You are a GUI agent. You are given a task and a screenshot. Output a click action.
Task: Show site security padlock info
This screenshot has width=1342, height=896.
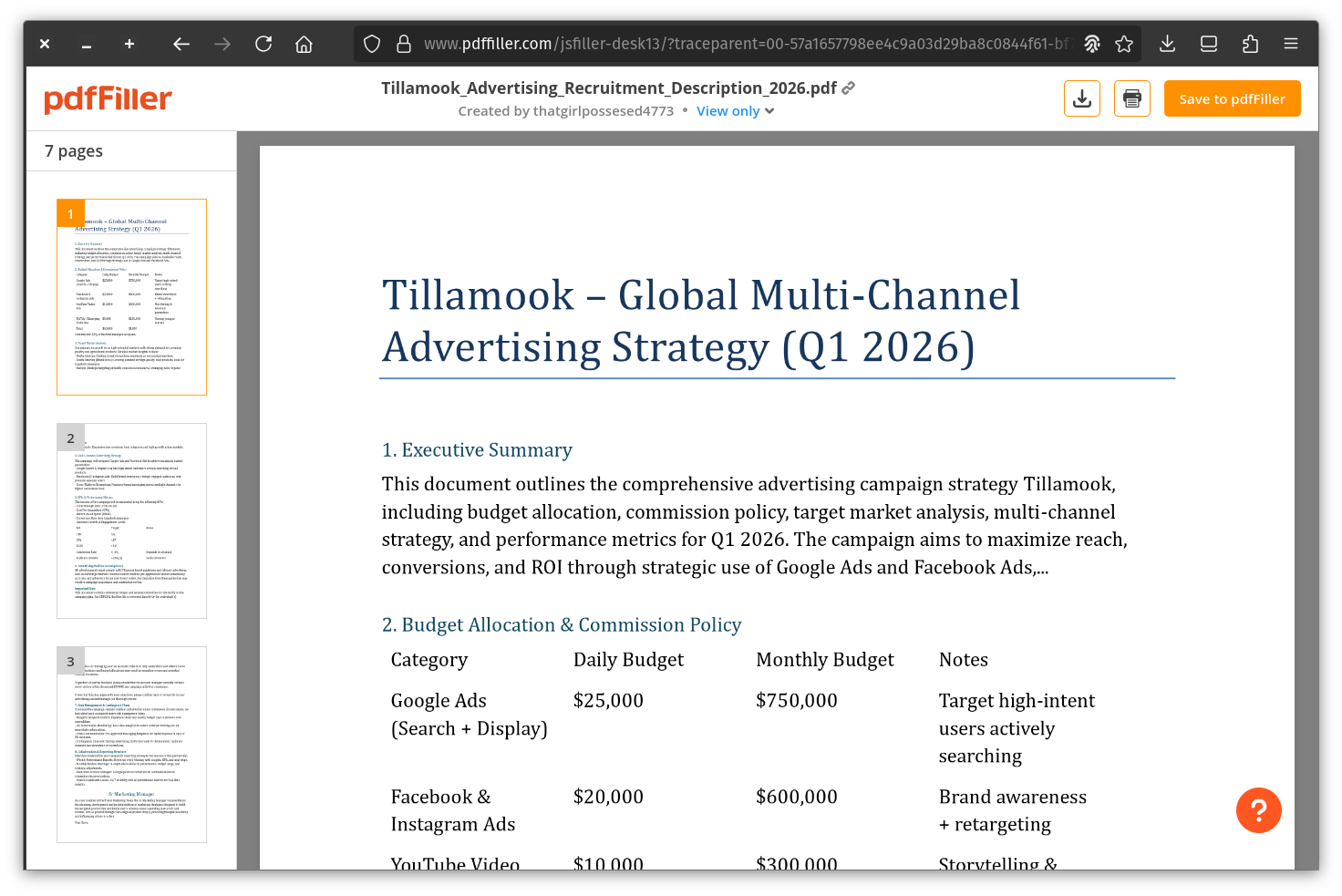click(x=403, y=44)
